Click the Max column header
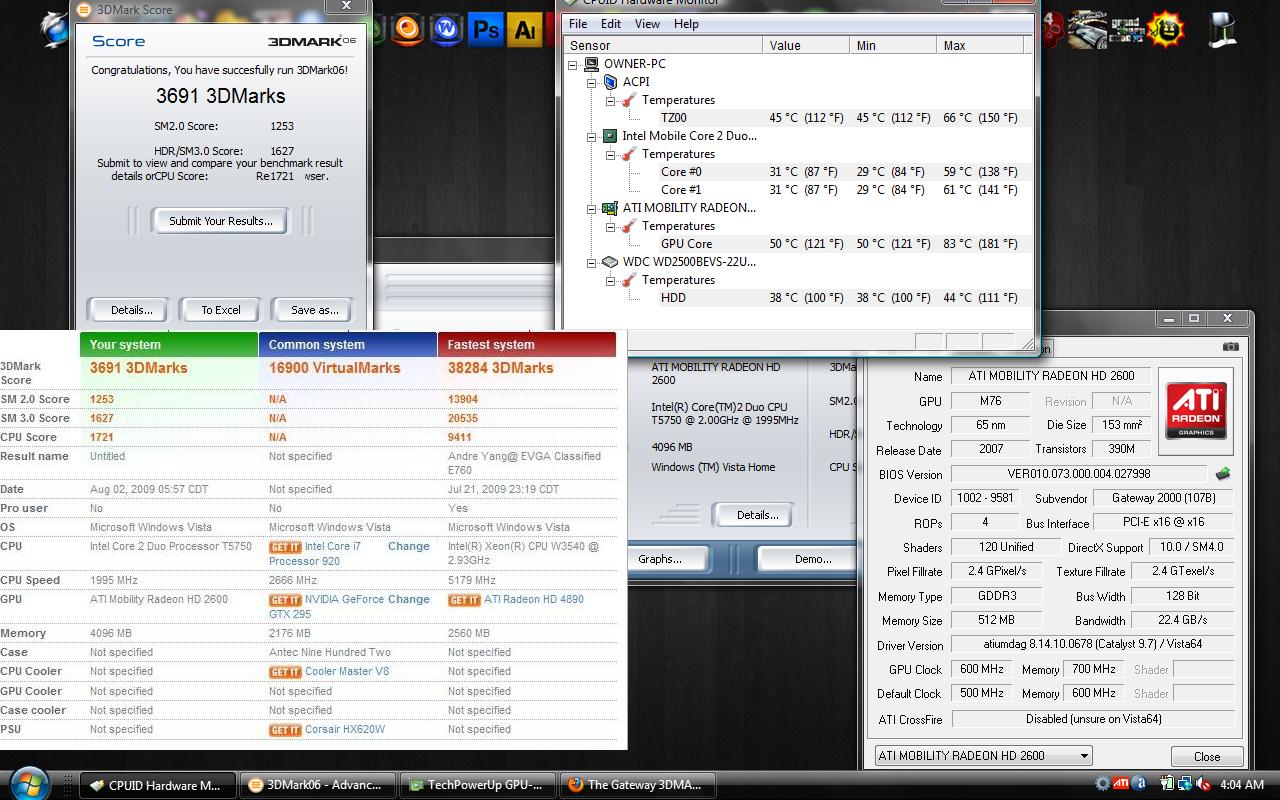 tap(980, 45)
